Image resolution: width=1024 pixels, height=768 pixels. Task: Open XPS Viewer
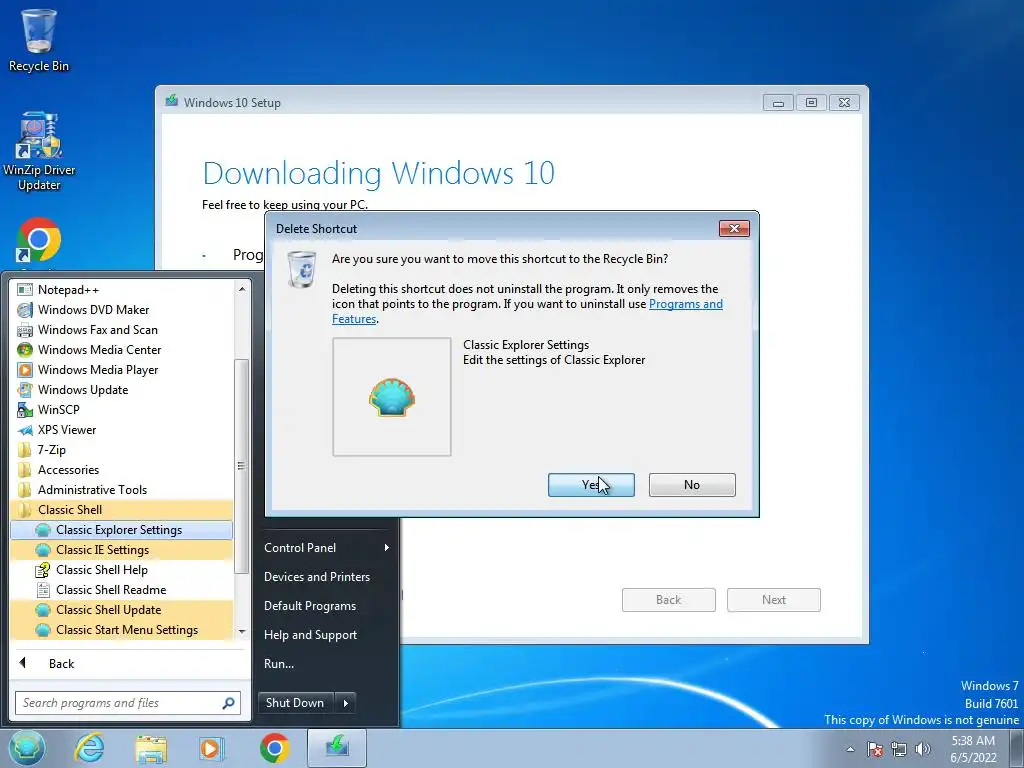[x=122, y=430]
